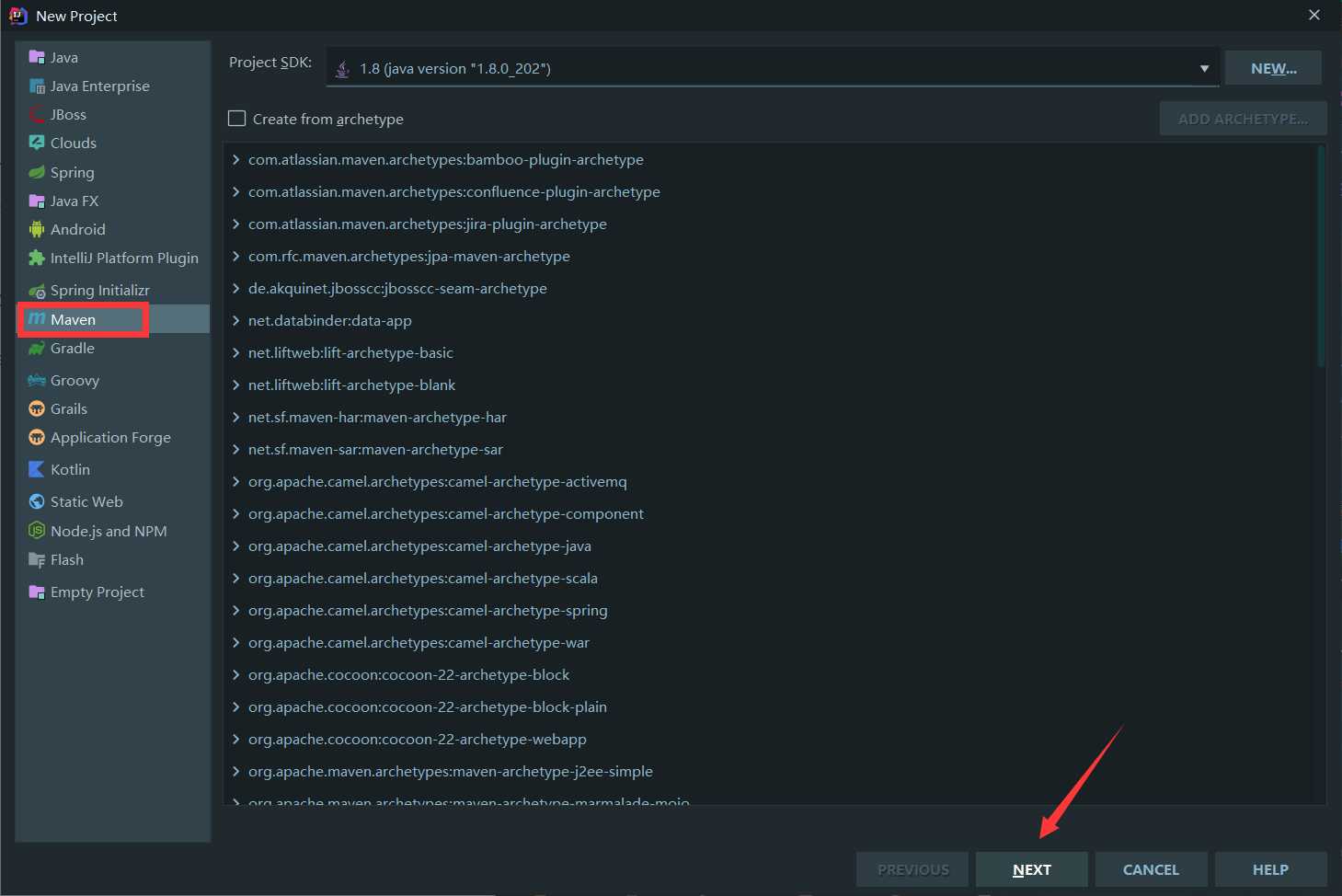Viewport: 1342px width, 896px height.
Task: Click the Java cup icon in SDK field
Action: point(342,69)
